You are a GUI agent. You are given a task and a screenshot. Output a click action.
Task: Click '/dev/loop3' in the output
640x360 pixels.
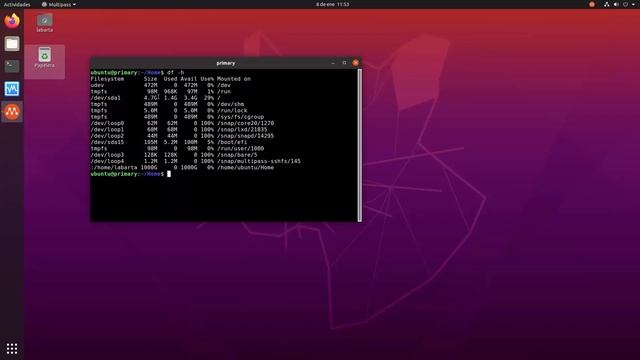[107, 155]
